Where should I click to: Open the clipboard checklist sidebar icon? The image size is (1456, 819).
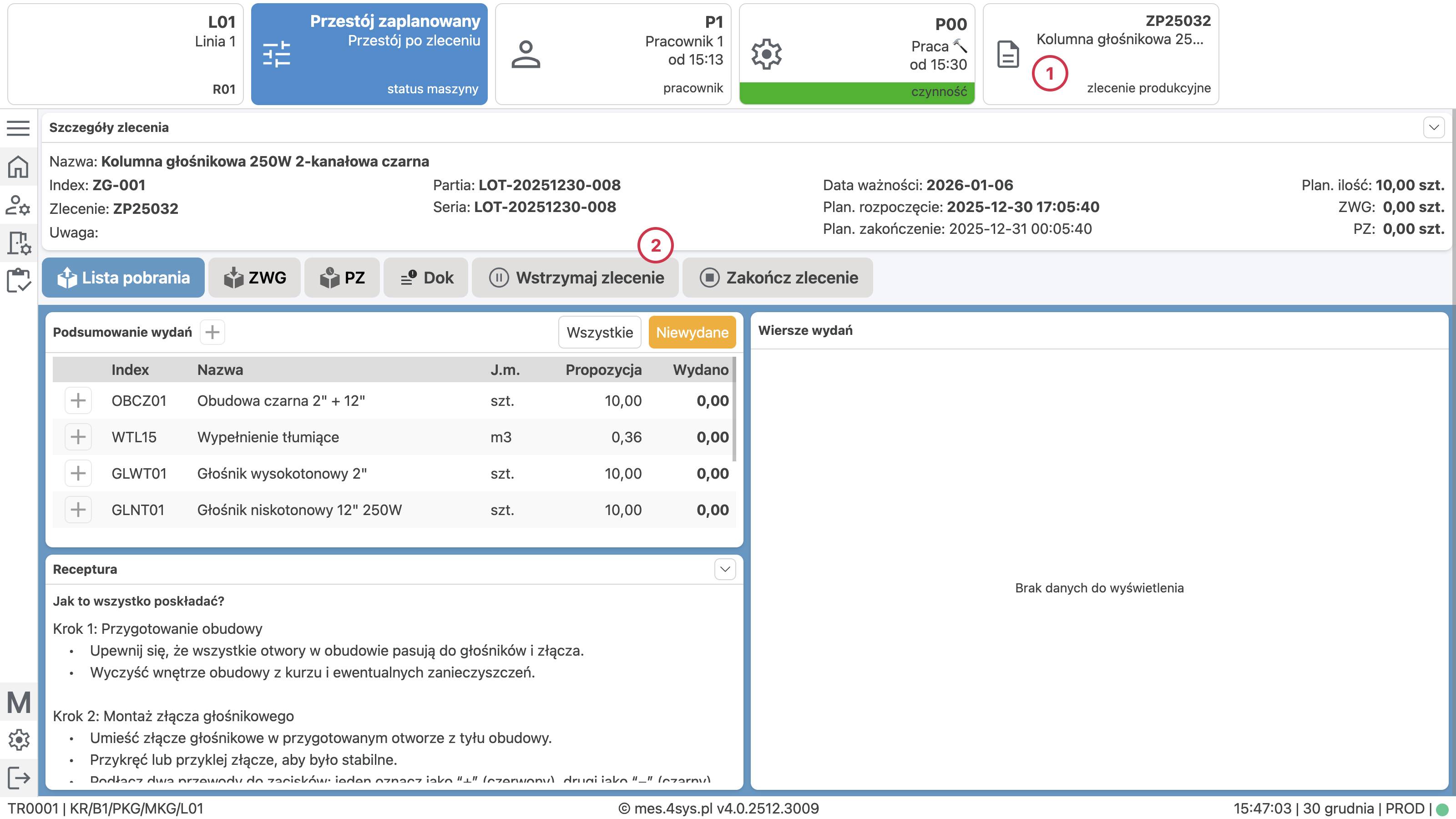[18, 280]
